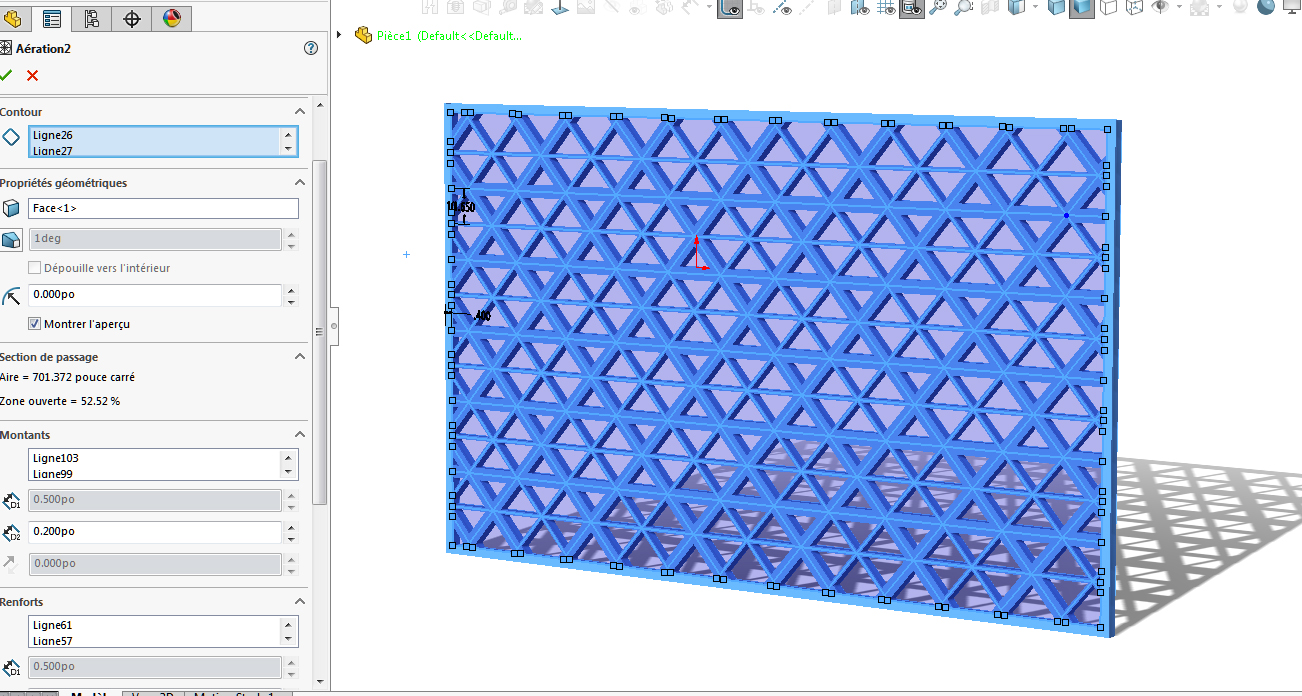Open help for the Aération2 feature
The height and width of the screenshot is (696, 1302).
(x=310, y=48)
